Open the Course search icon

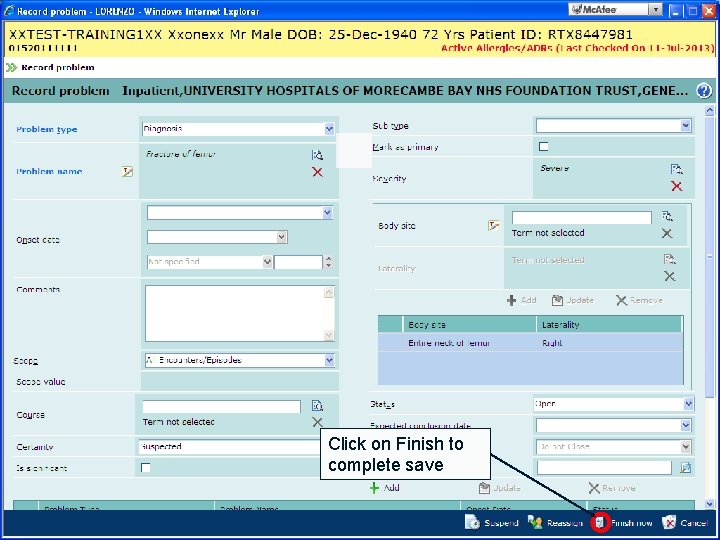[x=317, y=406]
